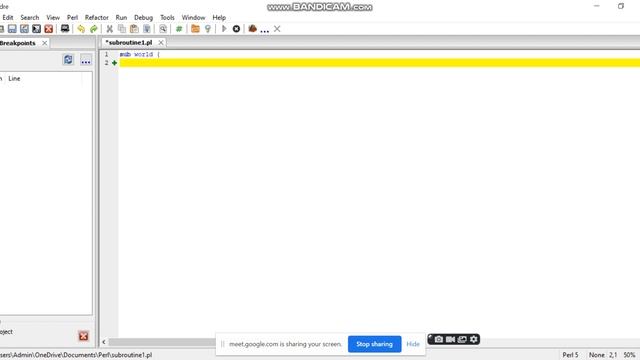Click the ellipsis button in Breakpoints panel
This screenshot has width=640, height=360.
coord(86,61)
